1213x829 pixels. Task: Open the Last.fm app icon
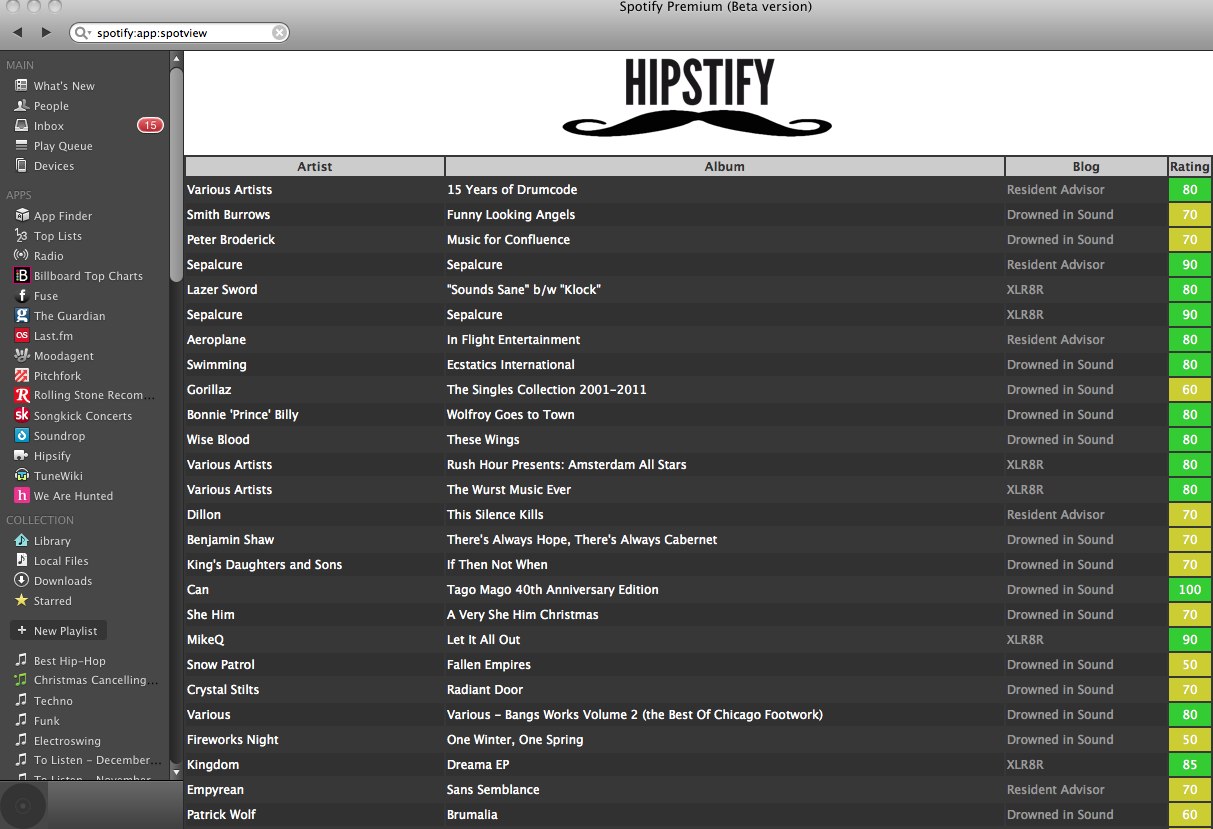click(22, 336)
